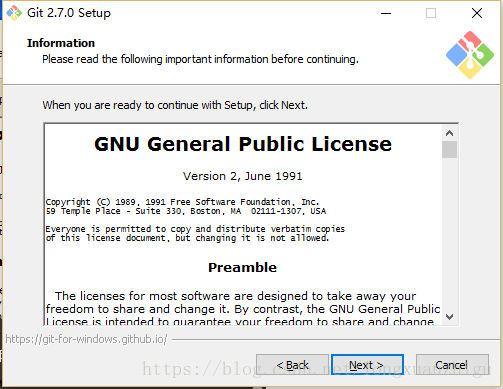Click the Copyright Free Software Foundation line

point(182,202)
